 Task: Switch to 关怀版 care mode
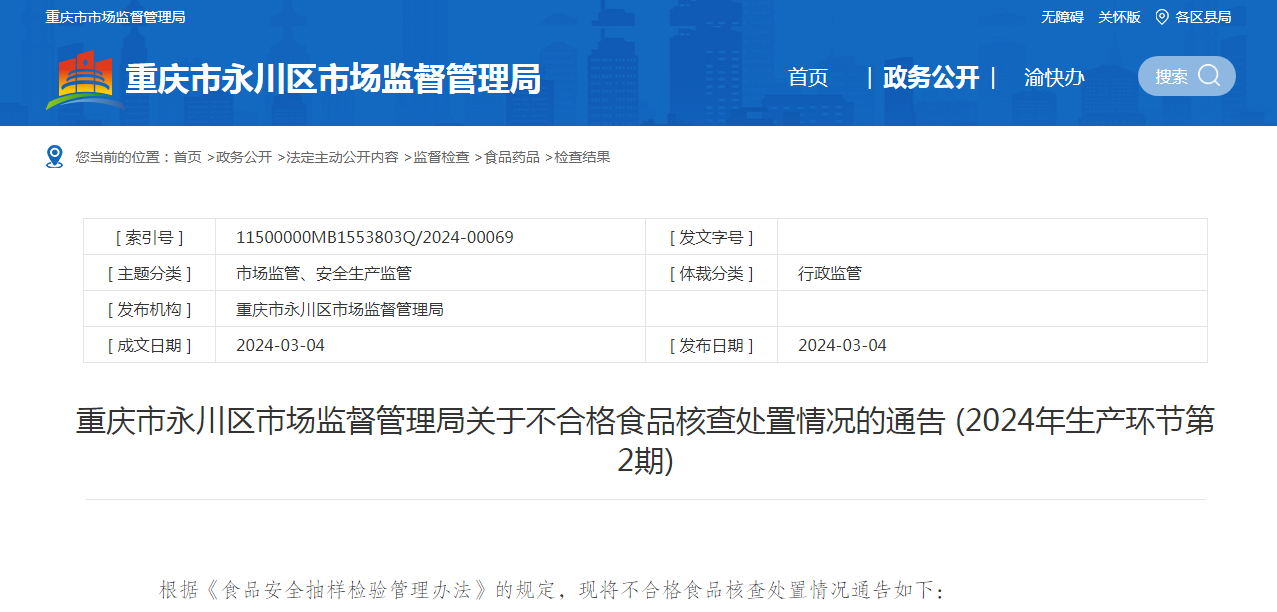pyautogui.click(x=1118, y=17)
